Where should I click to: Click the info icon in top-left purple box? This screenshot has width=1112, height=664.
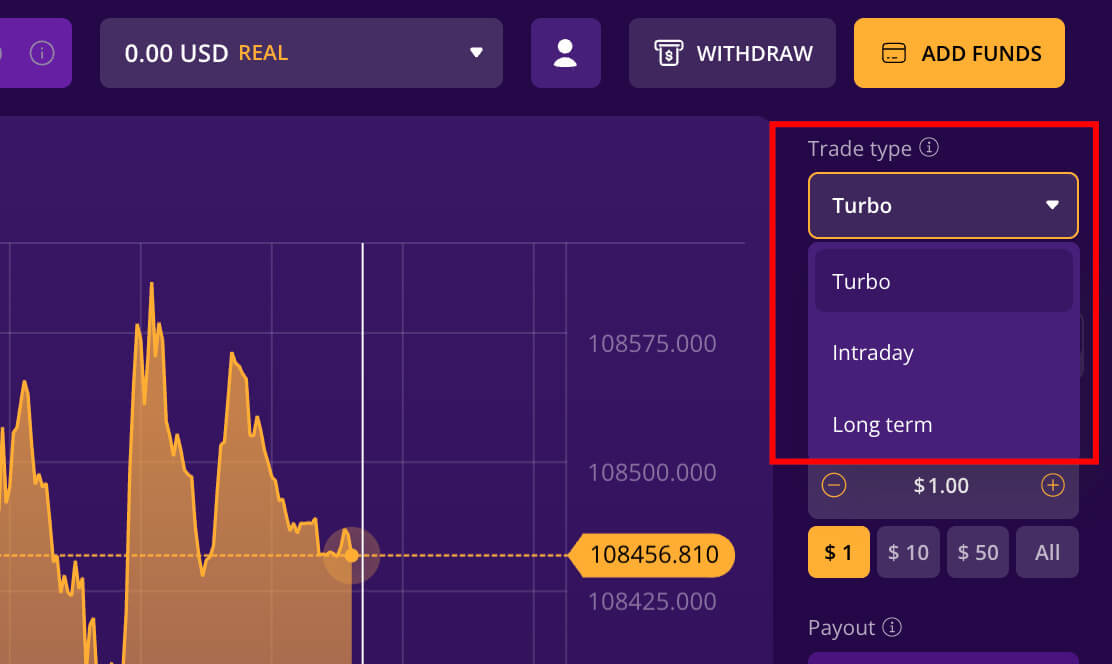click(x=42, y=53)
